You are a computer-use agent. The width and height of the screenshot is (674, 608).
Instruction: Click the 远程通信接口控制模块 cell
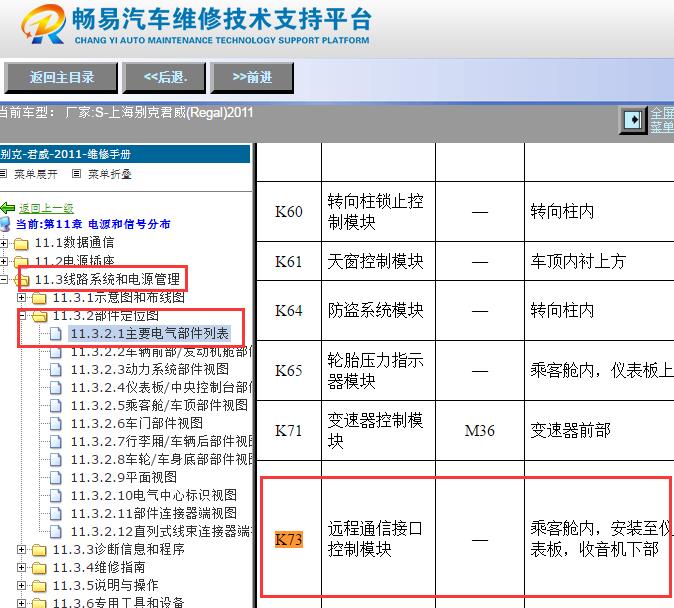tap(378, 538)
